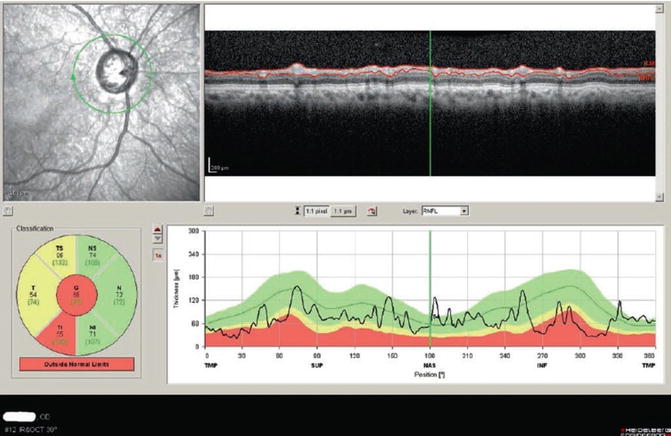
Task: Click the red up arrow beside thickness graph
Action: point(157,230)
